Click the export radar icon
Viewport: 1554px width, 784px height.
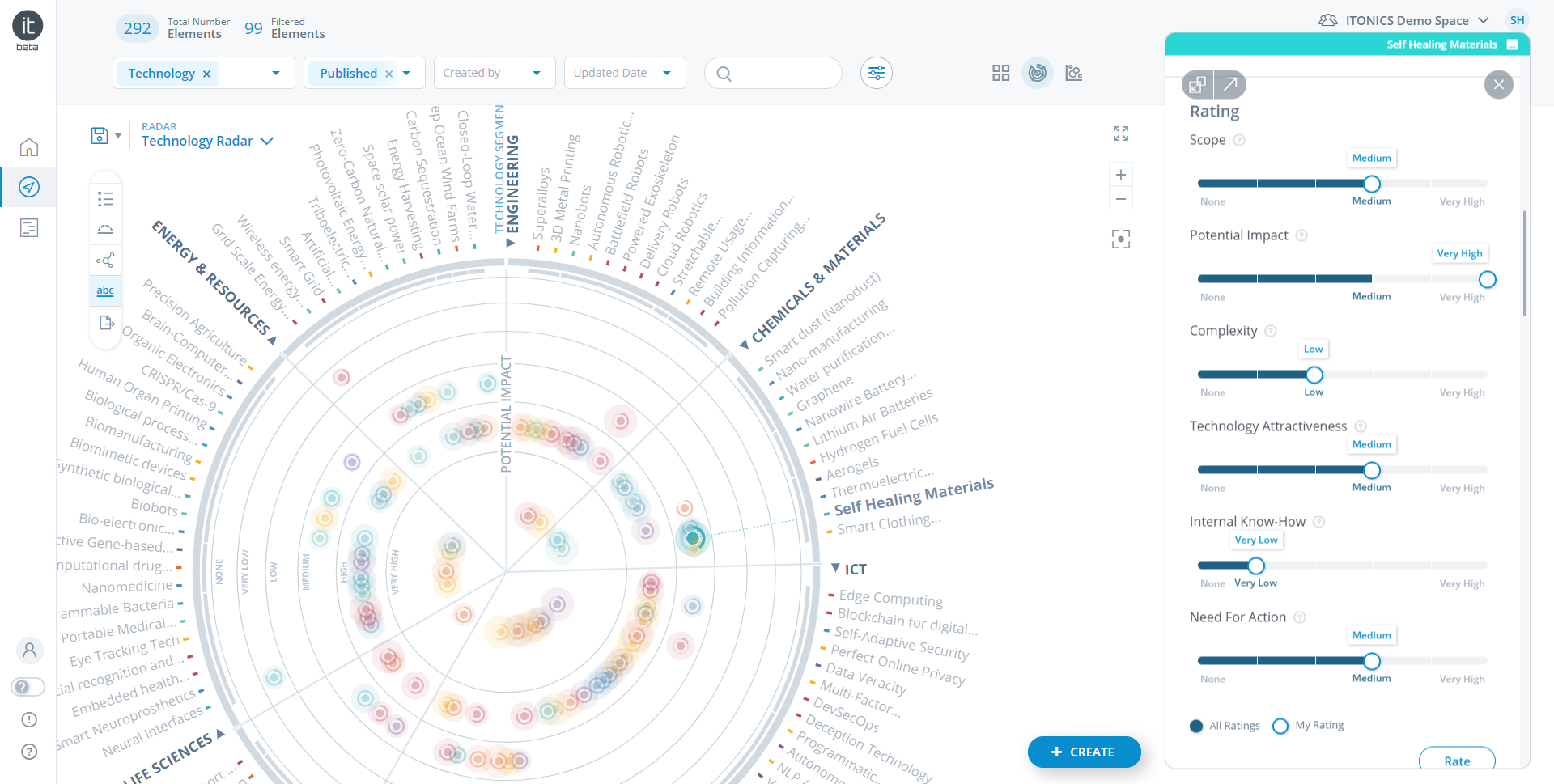[x=105, y=322]
